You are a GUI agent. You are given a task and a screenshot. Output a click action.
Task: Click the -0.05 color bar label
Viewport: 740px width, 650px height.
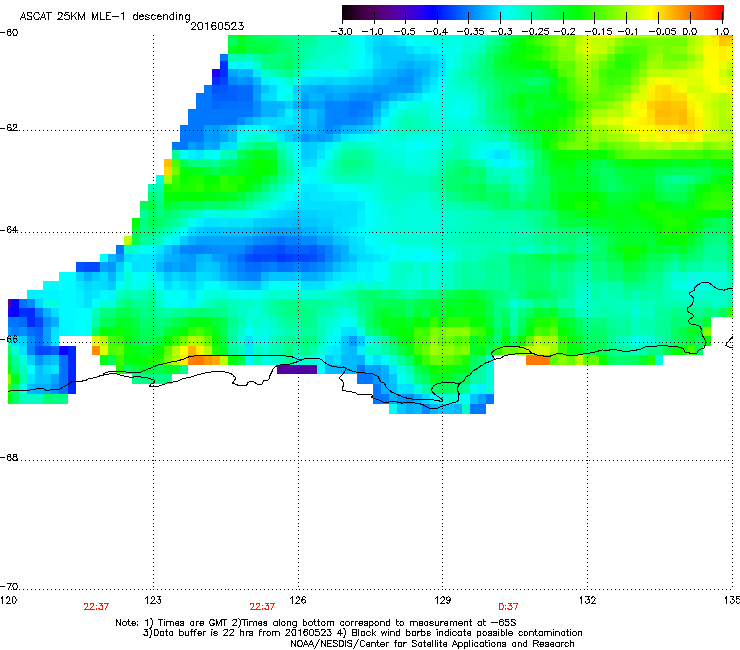click(x=663, y=31)
